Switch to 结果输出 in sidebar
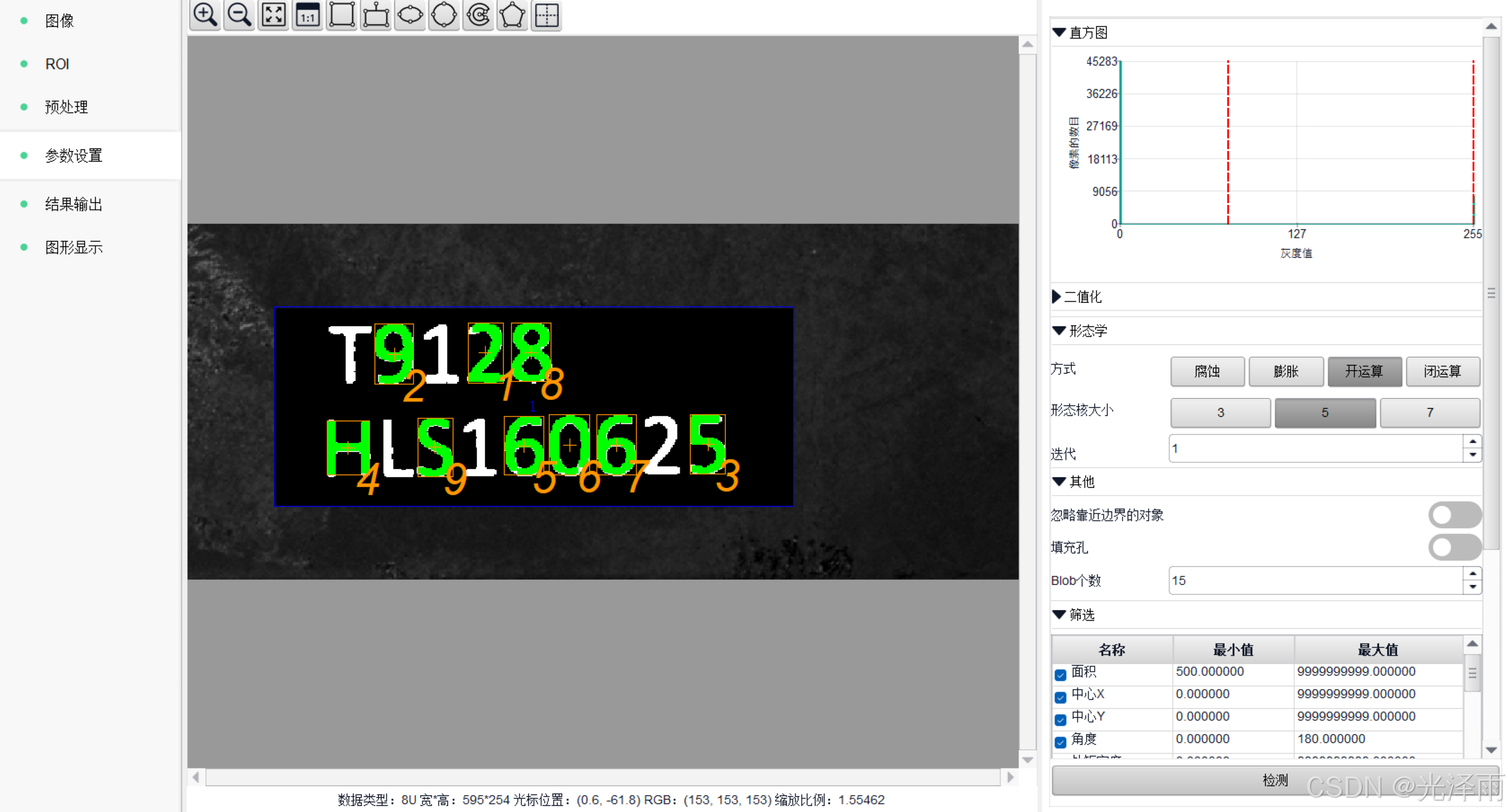This screenshot has width=1508, height=812. click(x=74, y=204)
